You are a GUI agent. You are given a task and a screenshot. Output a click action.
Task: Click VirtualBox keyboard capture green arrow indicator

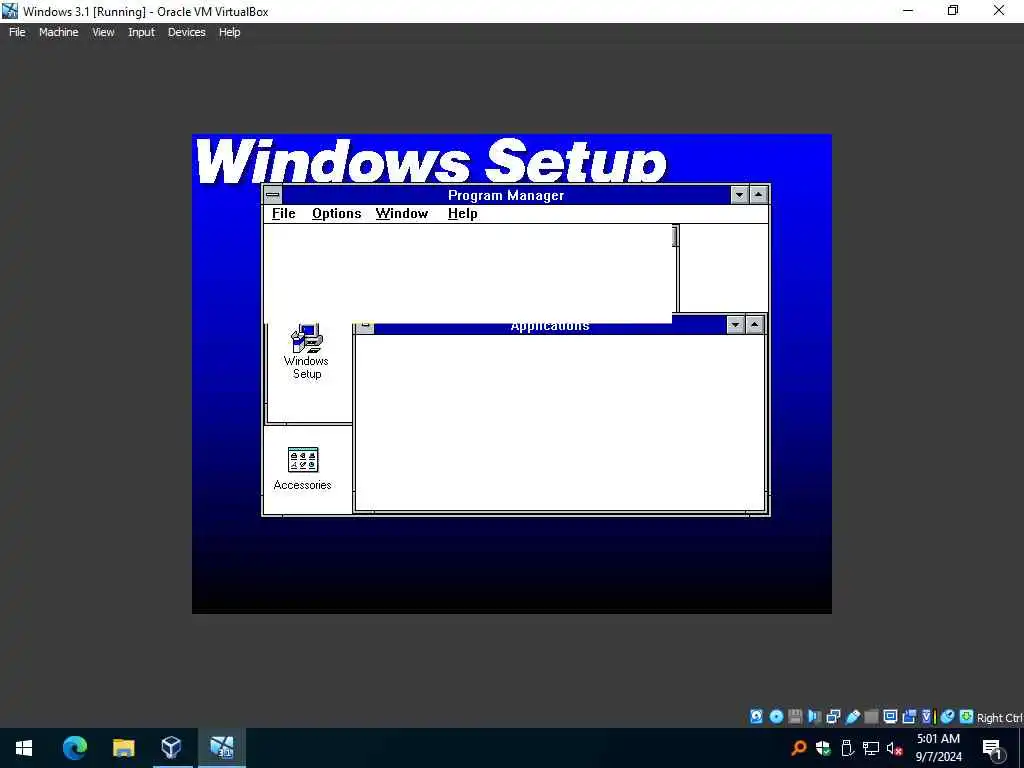coord(966,716)
